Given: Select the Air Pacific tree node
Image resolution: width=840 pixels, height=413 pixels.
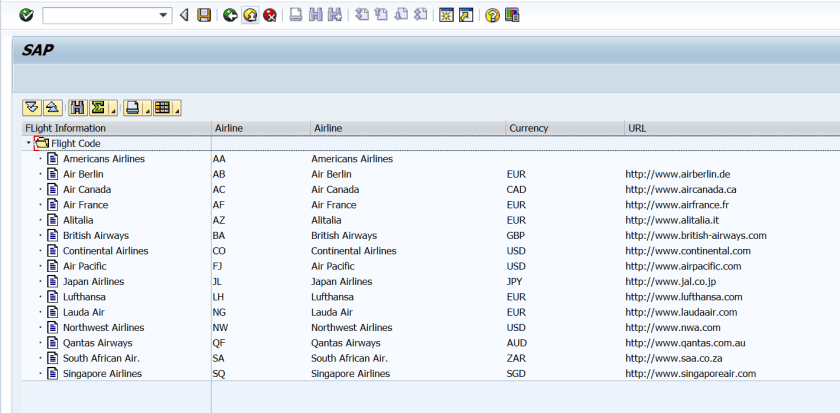Looking at the screenshot, I should pyautogui.click(x=85, y=266).
